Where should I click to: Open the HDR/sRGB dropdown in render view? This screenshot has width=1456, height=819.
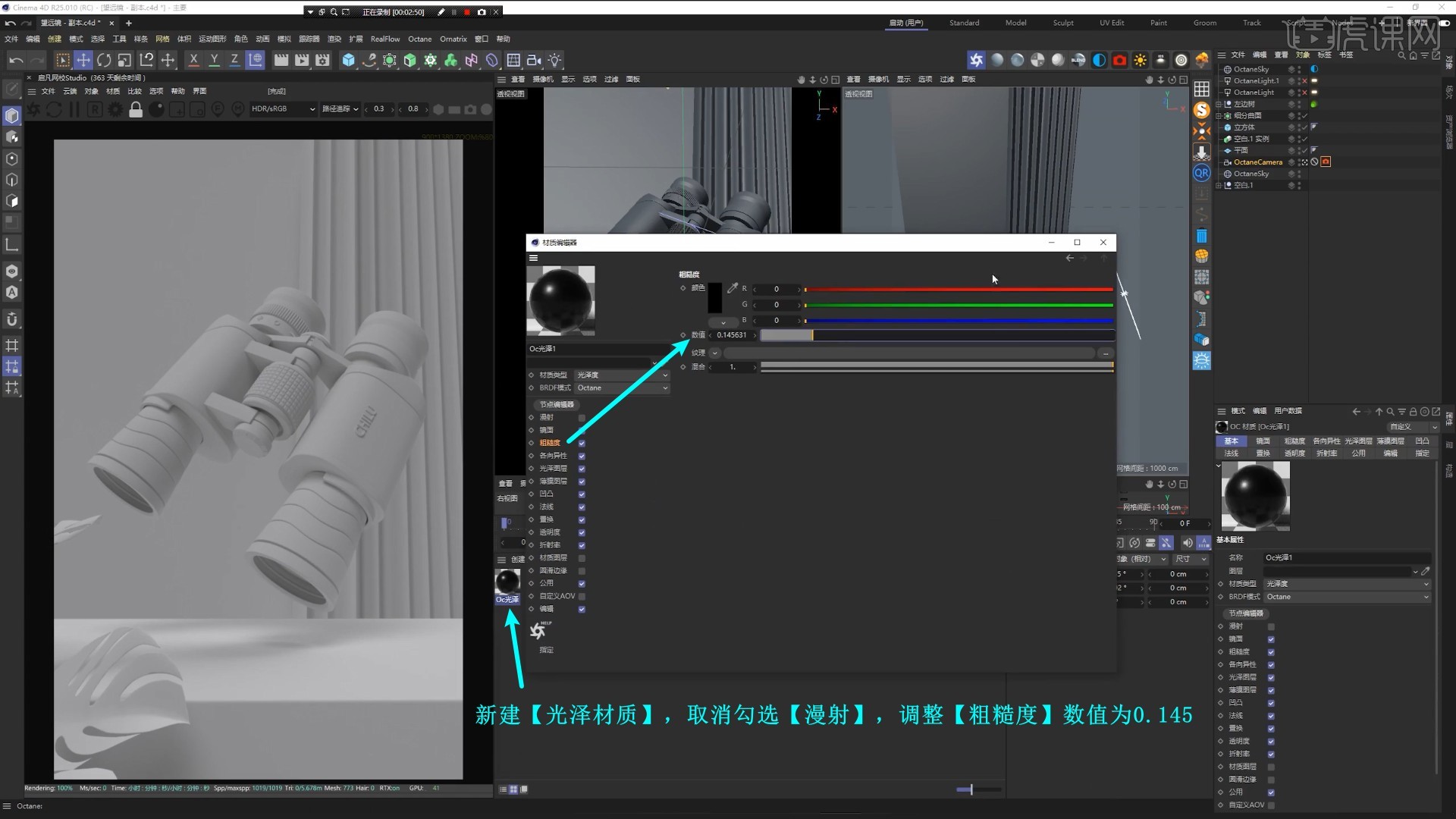[282, 108]
